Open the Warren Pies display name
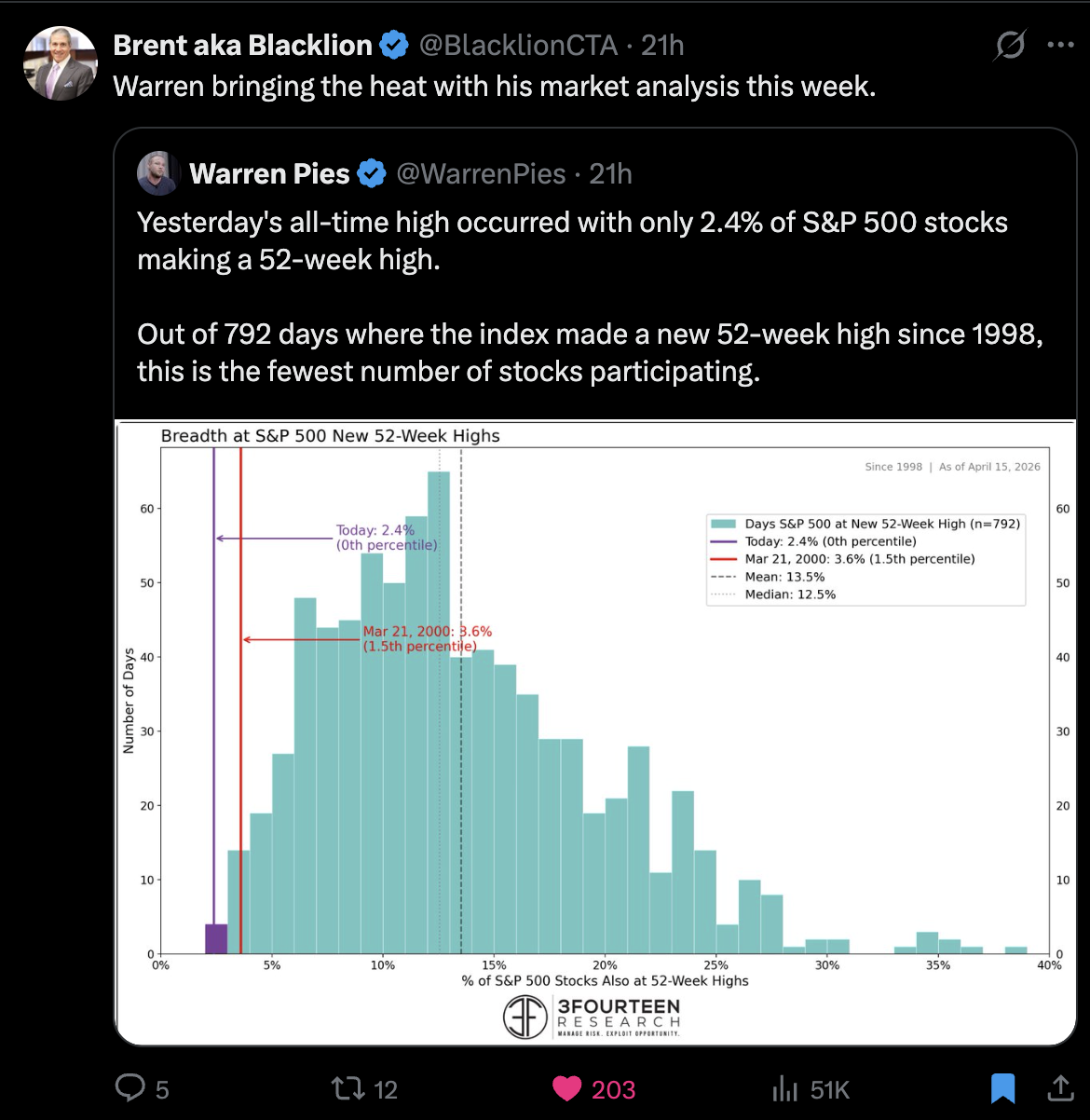The height and width of the screenshot is (1120, 1090). [269, 173]
